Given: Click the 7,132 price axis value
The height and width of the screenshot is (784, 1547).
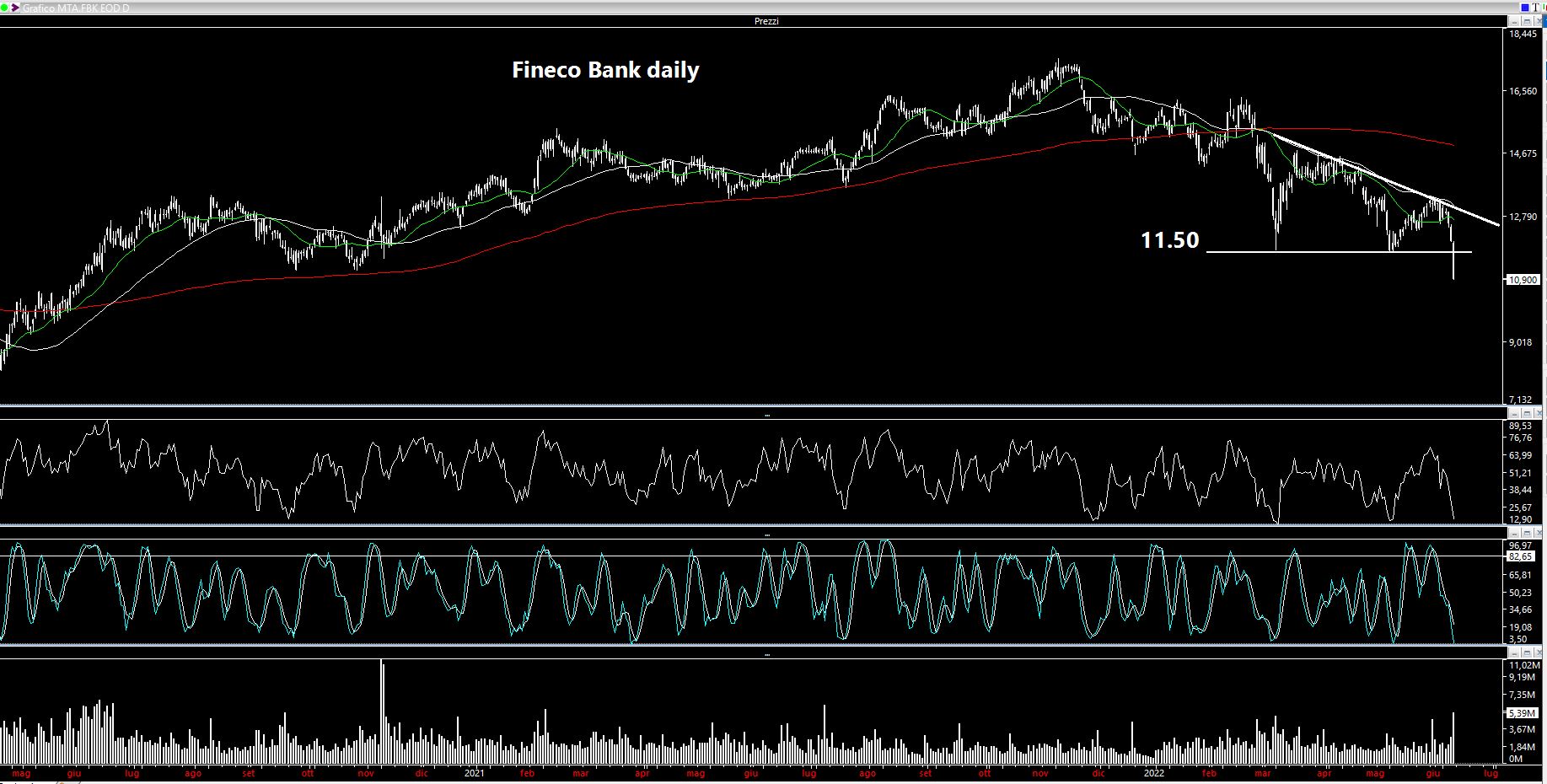Looking at the screenshot, I should [x=1521, y=400].
